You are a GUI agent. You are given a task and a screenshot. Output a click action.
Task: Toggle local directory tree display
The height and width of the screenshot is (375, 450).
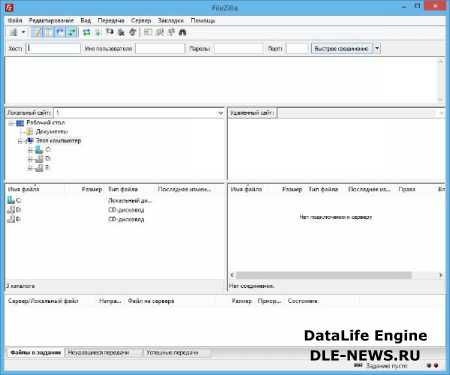pos(48,32)
